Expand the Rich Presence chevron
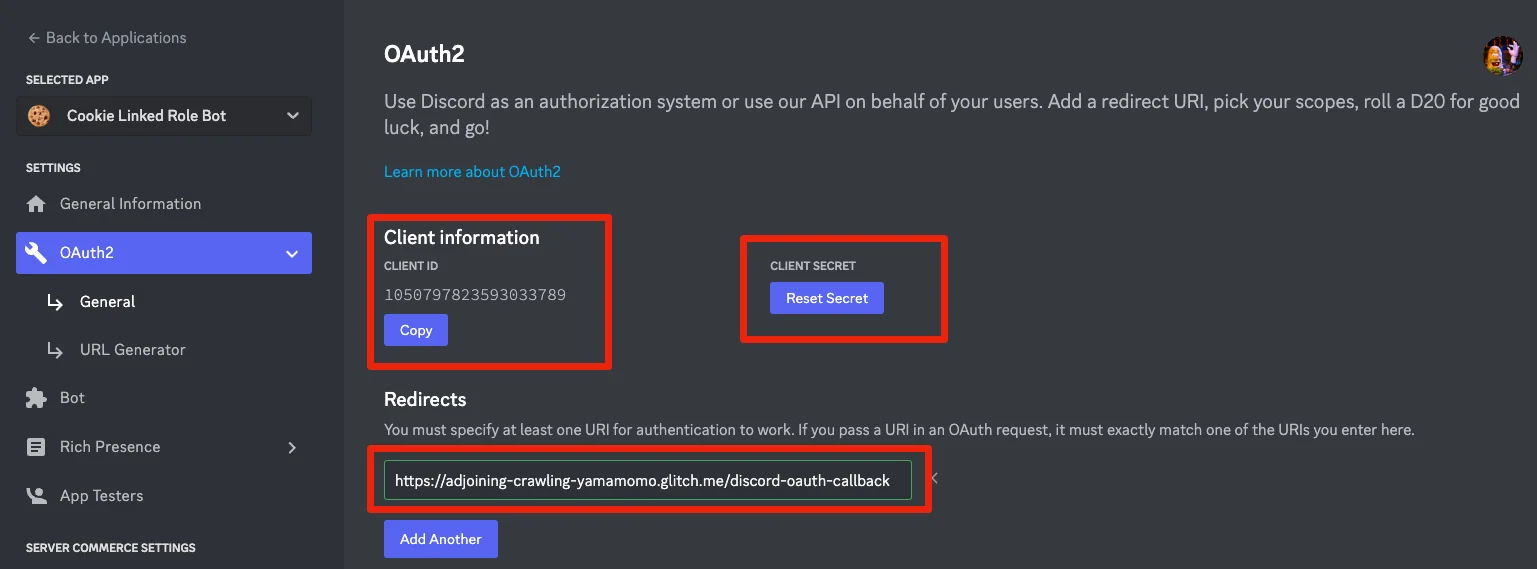The width and height of the screenshot is (1537, 569). click(x=292, y=447)
